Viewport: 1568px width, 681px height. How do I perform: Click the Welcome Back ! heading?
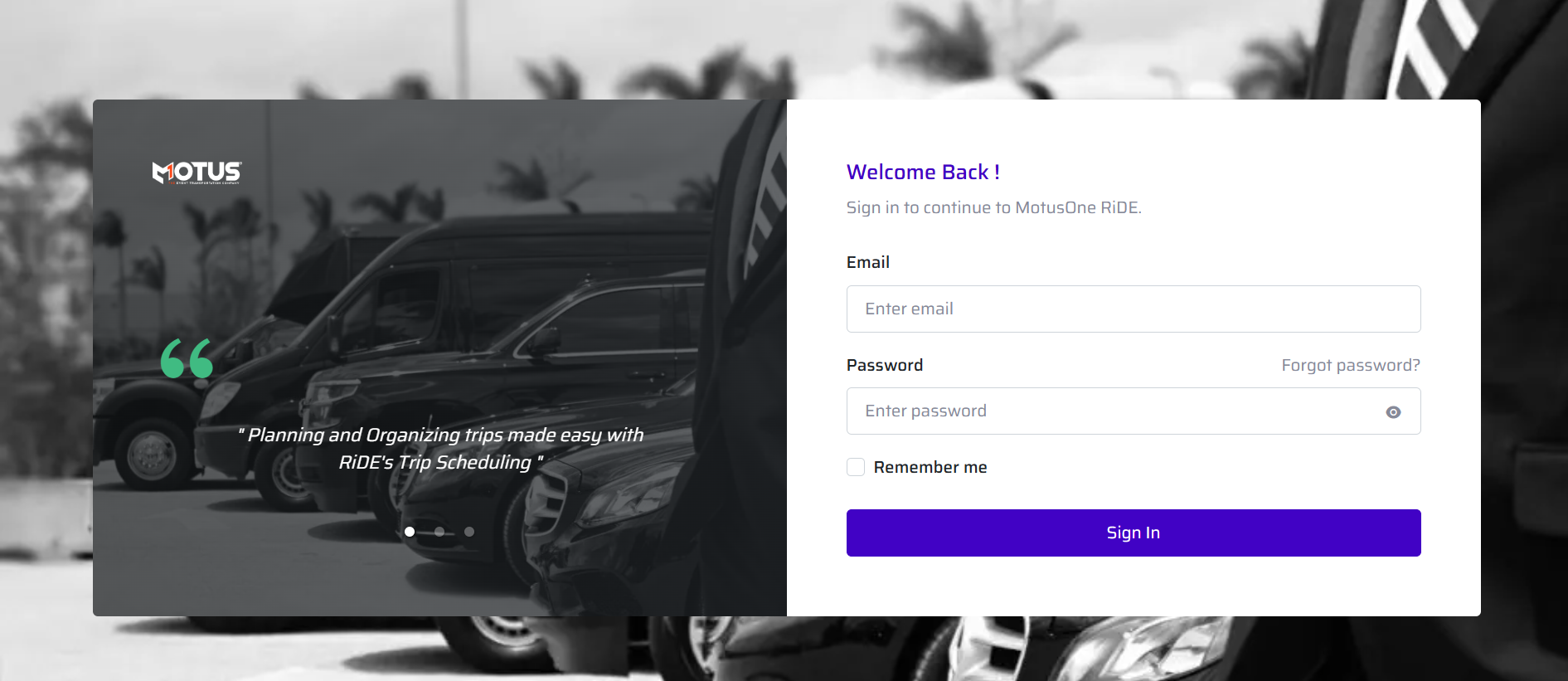[x=923, y=172]
